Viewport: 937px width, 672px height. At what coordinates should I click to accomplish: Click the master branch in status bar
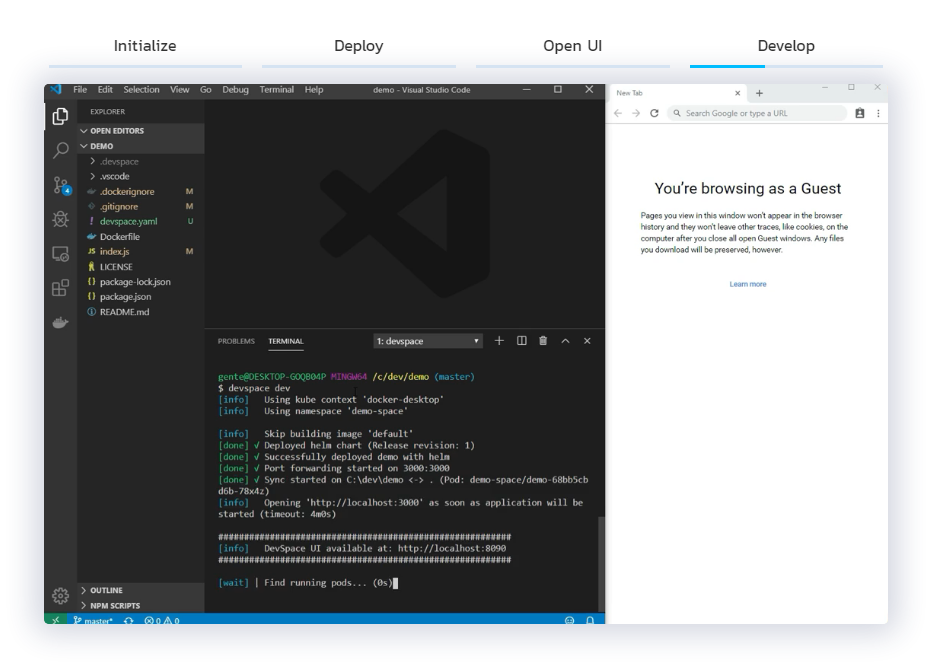pyautogui.click(x=93, y=621)
